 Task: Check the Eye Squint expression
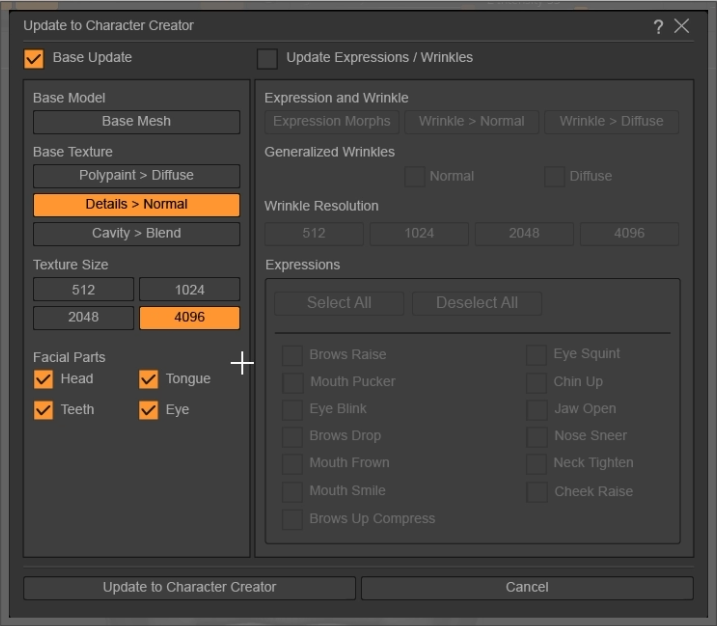536,355
